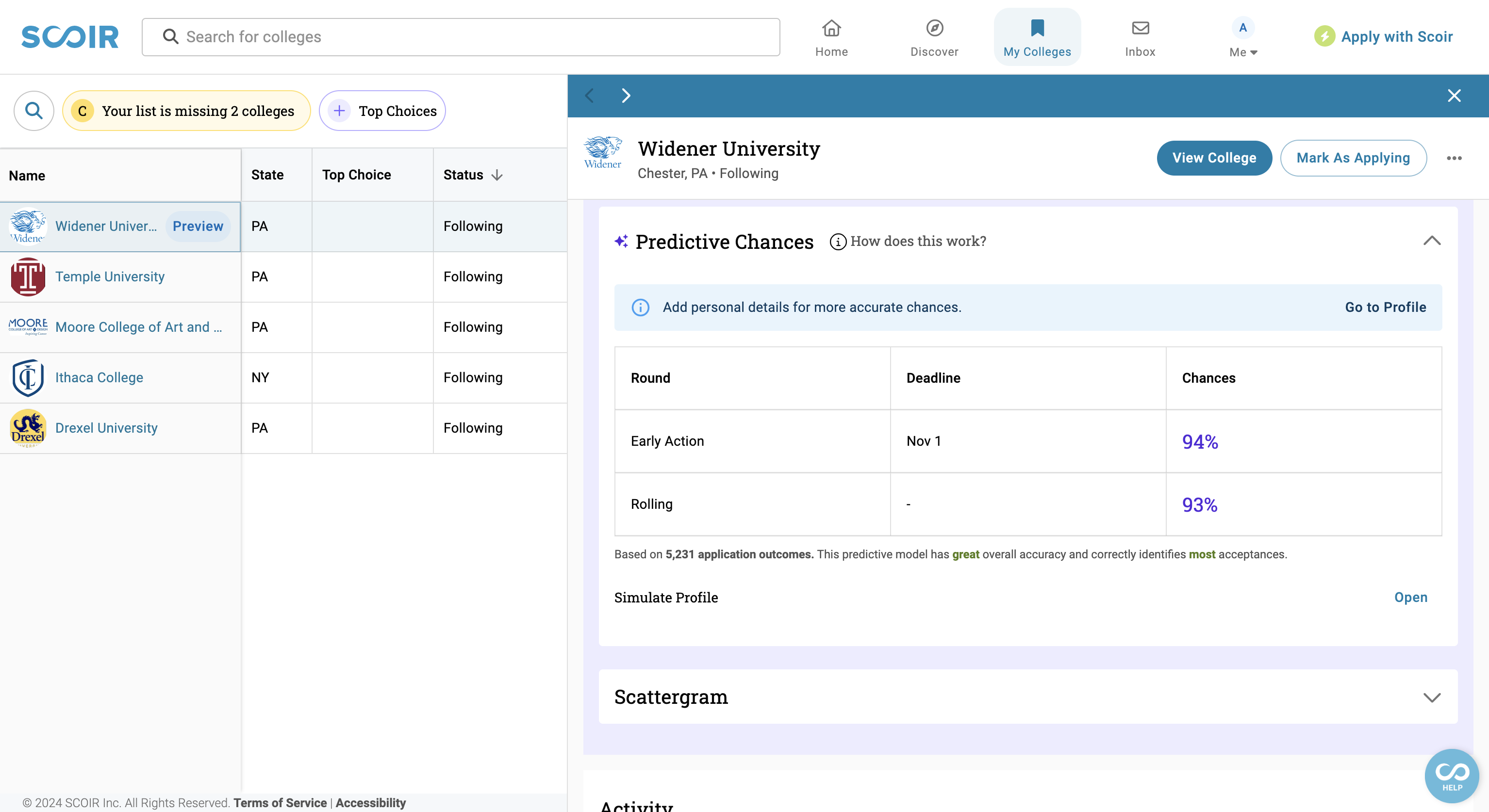Click the Ithaca College NY state cell
Screen dimensions: 1489x812
click(276, 378)
